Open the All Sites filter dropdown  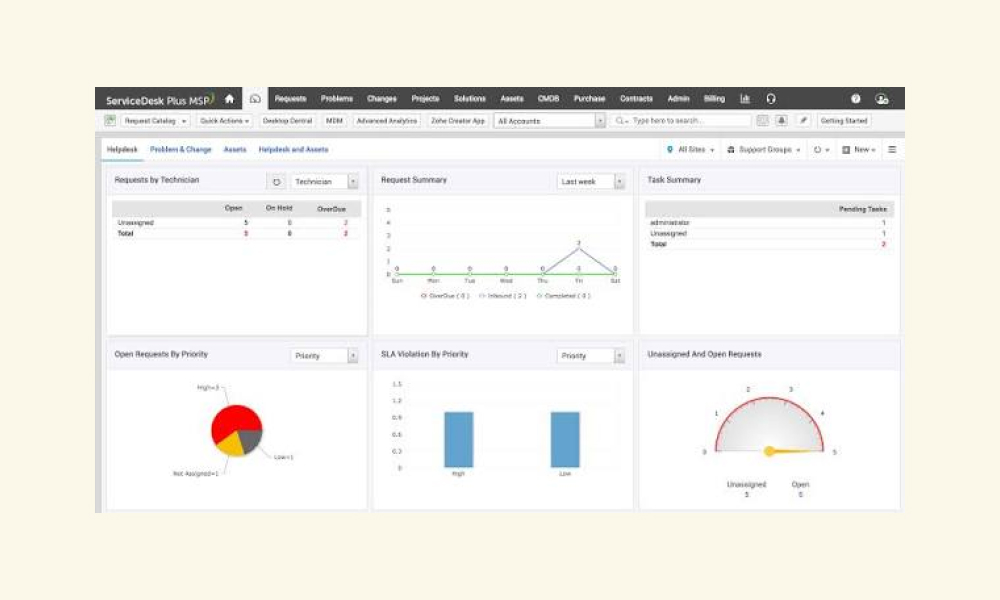coord(691,150)
